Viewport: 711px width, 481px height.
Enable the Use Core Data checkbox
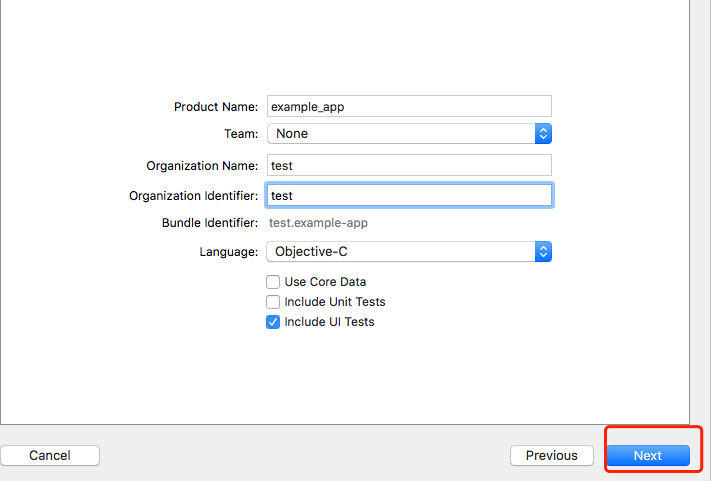(x=273, y=282)
